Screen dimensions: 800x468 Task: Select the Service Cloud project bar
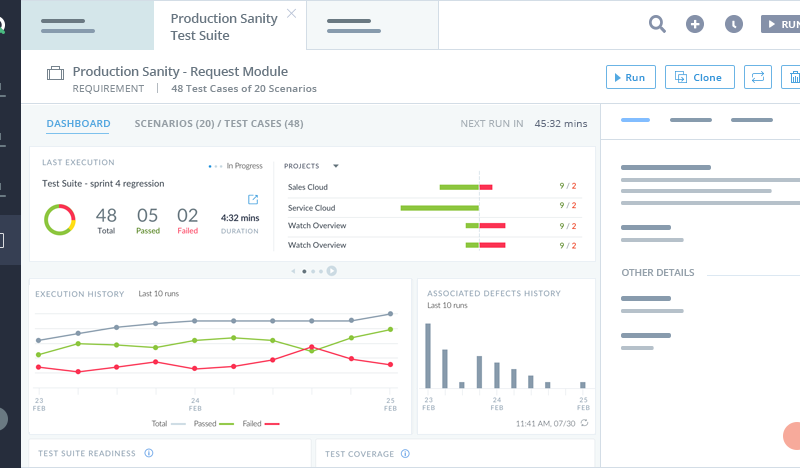coord(439,208)
